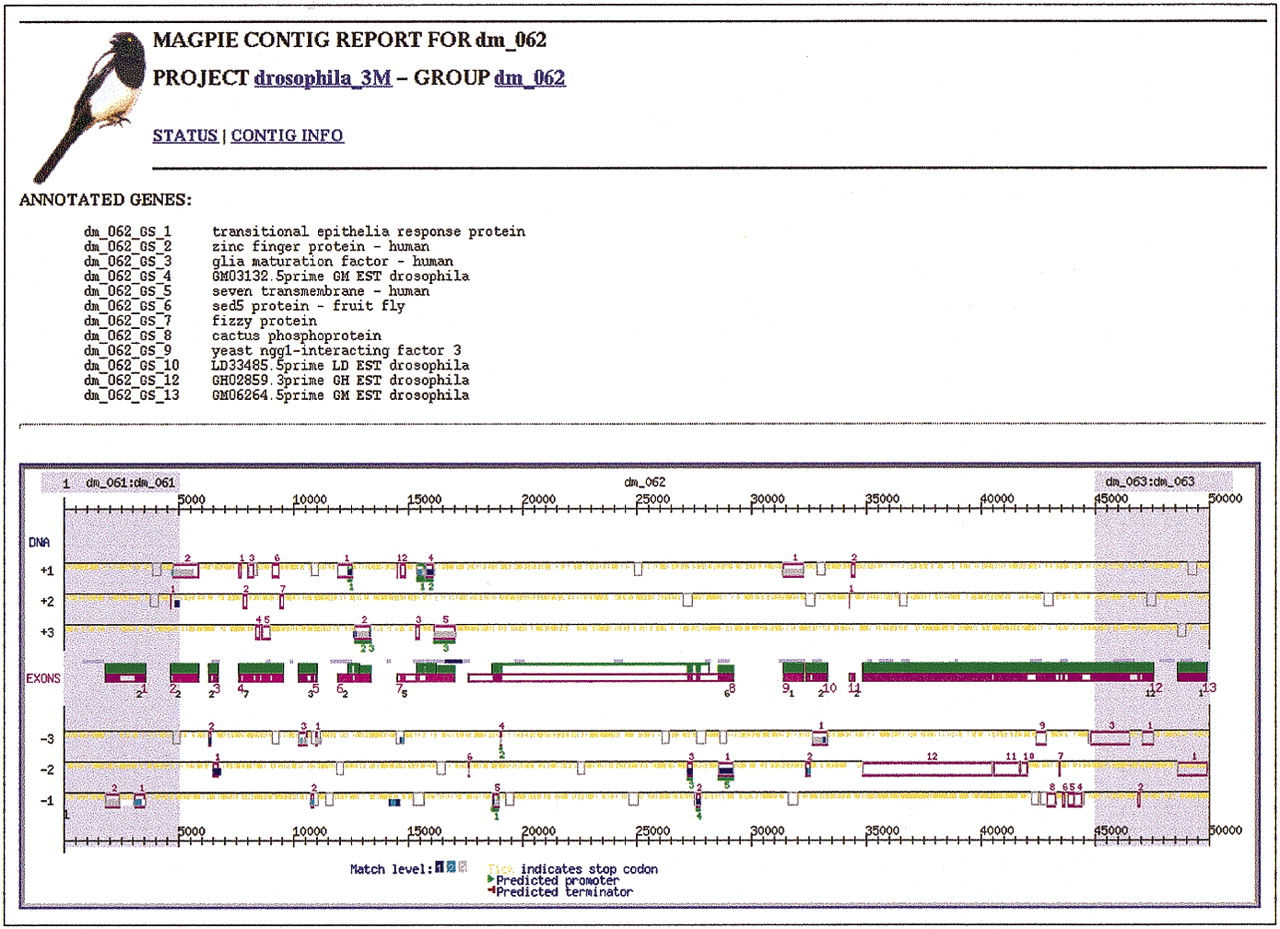Select ORF box 3 on the -3 strand
This screenshot has height=929, width=1280.
point(1109,738)
